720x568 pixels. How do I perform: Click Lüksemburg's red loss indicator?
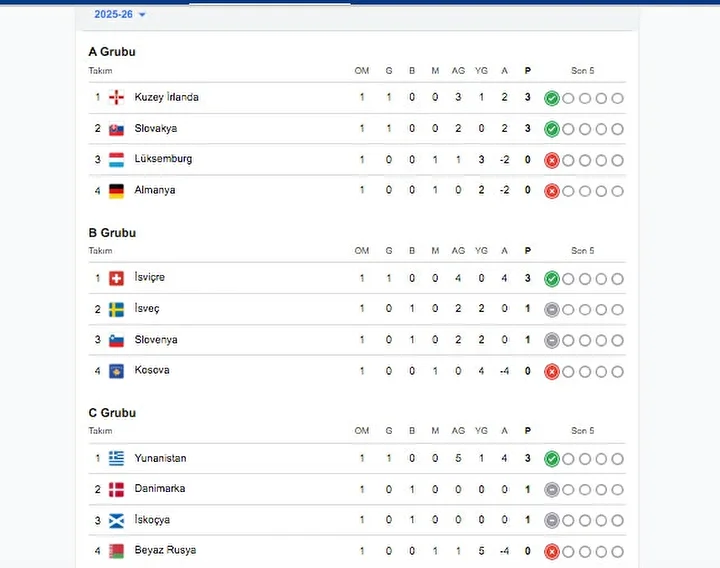[551, 160]
